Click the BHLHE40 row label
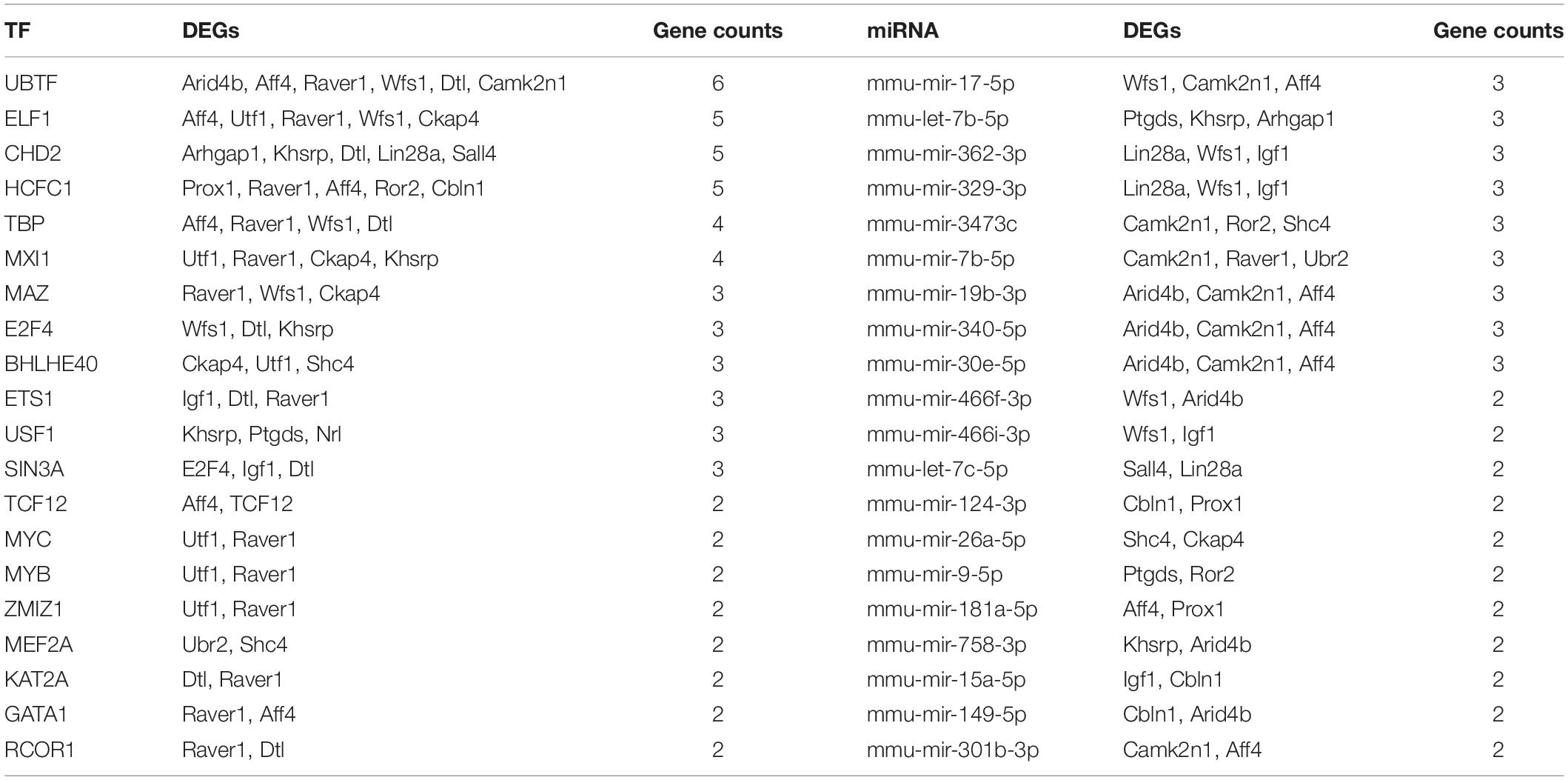 pos(51,364)
